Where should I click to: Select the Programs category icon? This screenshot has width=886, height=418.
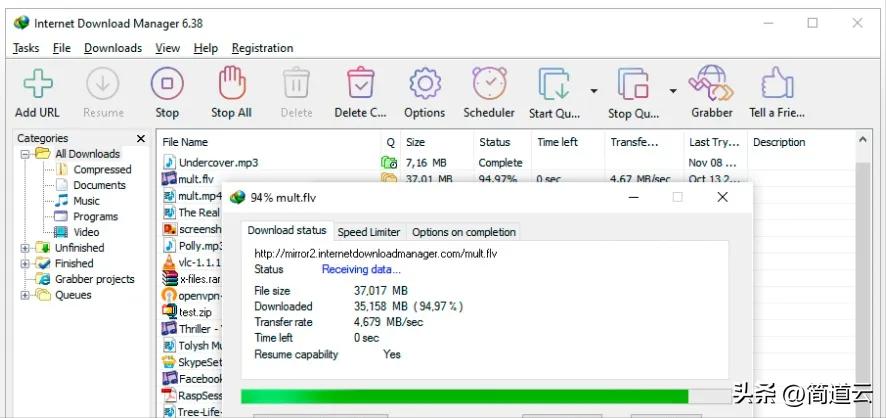pos(62,216)
